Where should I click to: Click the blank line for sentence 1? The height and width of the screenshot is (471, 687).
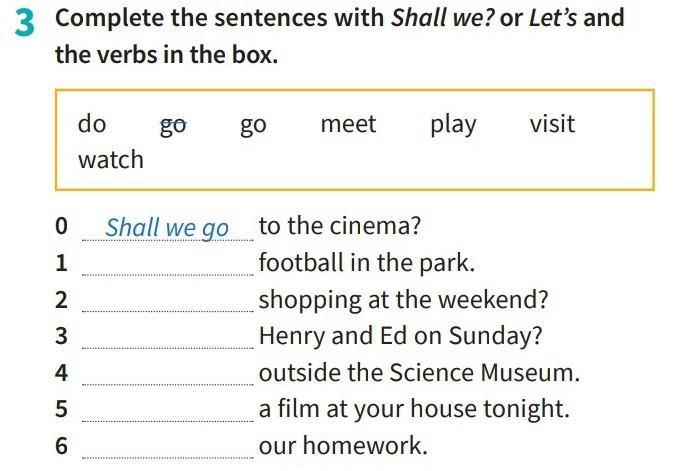click(x=168, y=269)
